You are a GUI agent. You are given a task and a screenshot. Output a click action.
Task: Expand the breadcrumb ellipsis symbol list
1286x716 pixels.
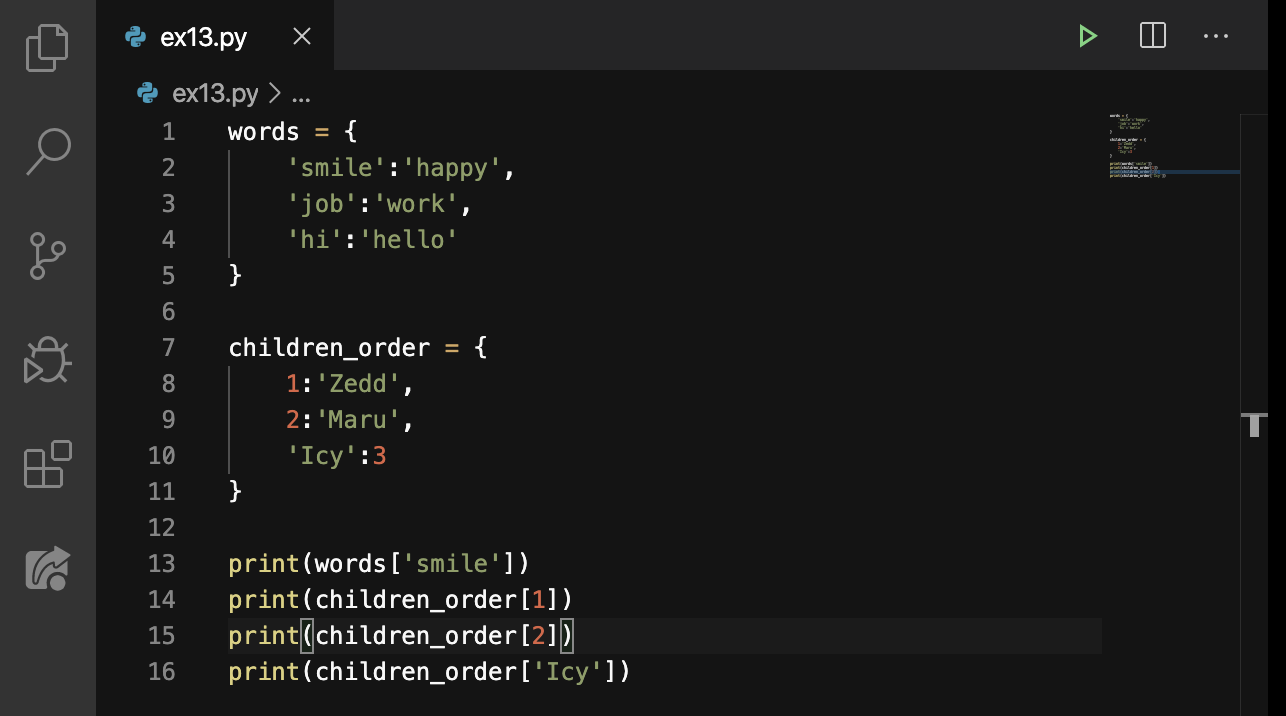[x=300, y=94]
